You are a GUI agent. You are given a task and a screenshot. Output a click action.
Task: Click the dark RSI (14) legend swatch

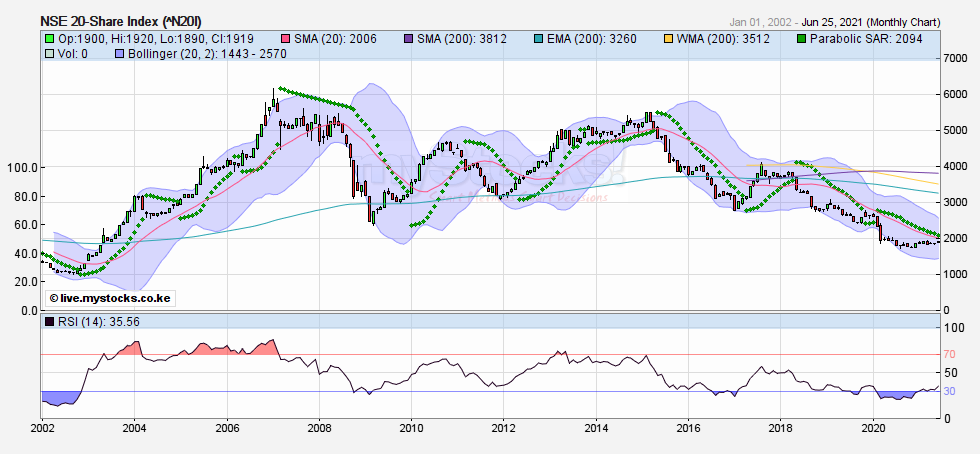(50, 321)
